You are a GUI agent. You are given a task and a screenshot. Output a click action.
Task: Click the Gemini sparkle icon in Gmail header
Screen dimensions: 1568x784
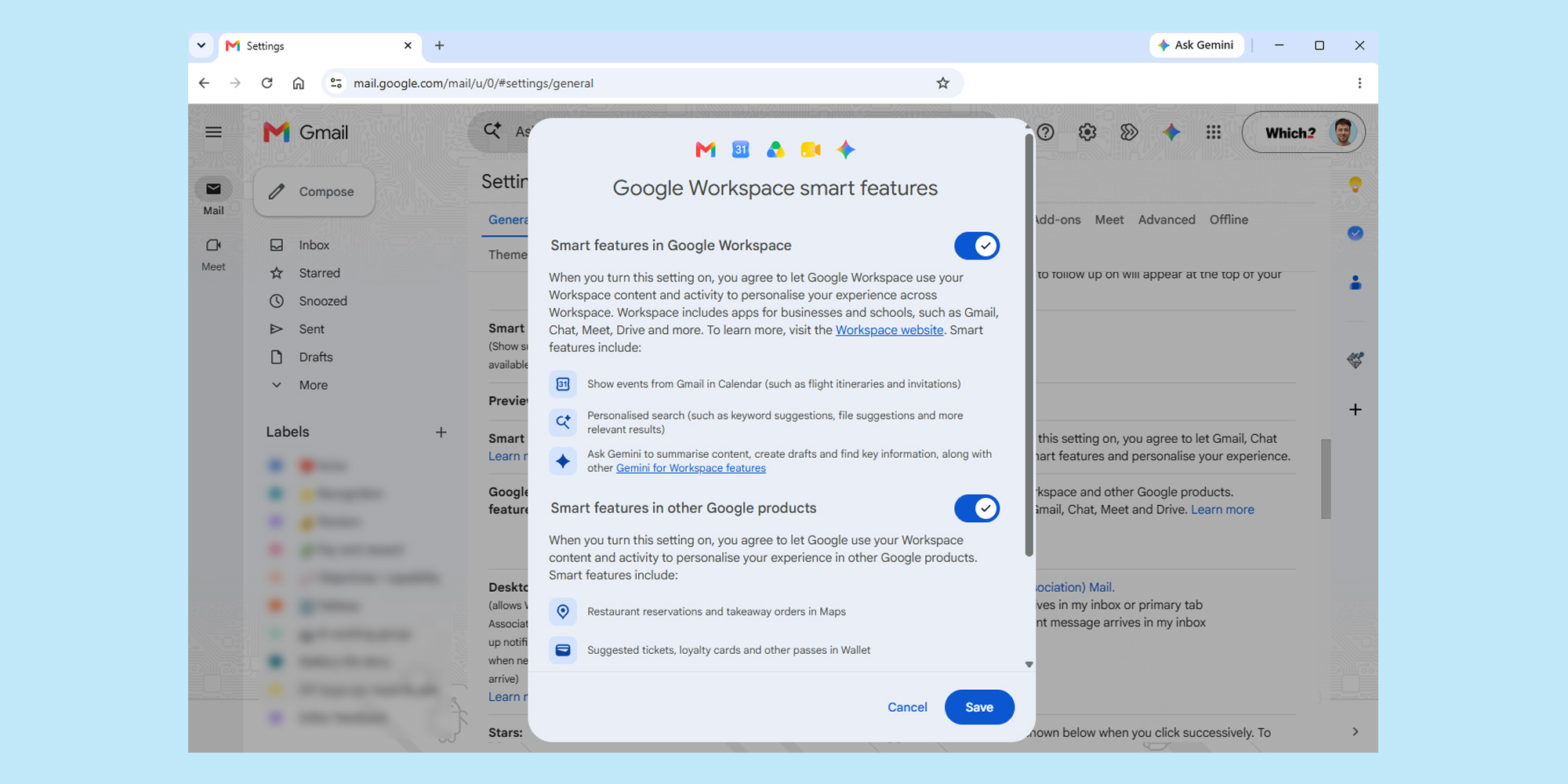pyautogui.click(x=1171, y=132)
